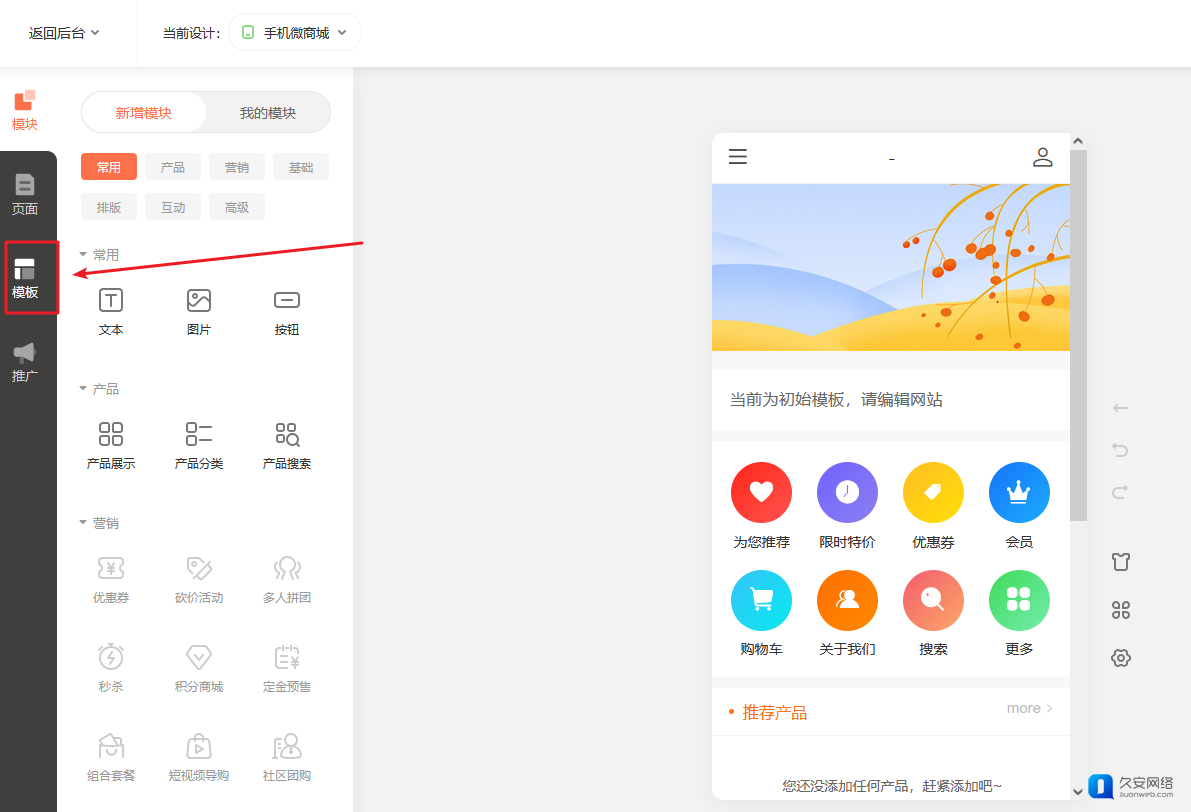Select the 产品搜索 product search module
1191x812 pixels.
tap(287, 445)
